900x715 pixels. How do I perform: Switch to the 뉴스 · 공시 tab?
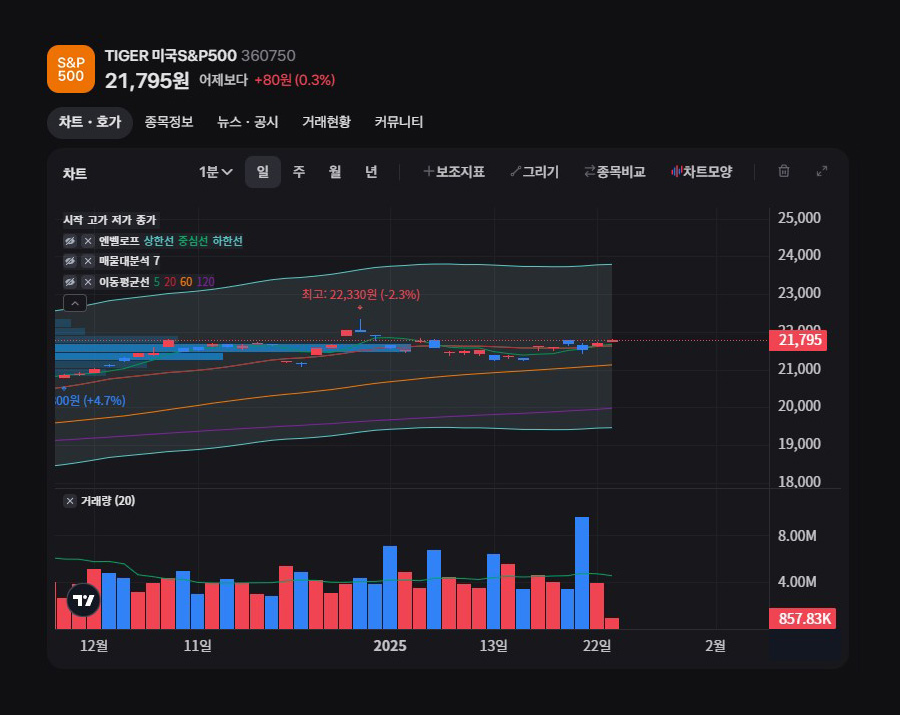coord(247,122)
